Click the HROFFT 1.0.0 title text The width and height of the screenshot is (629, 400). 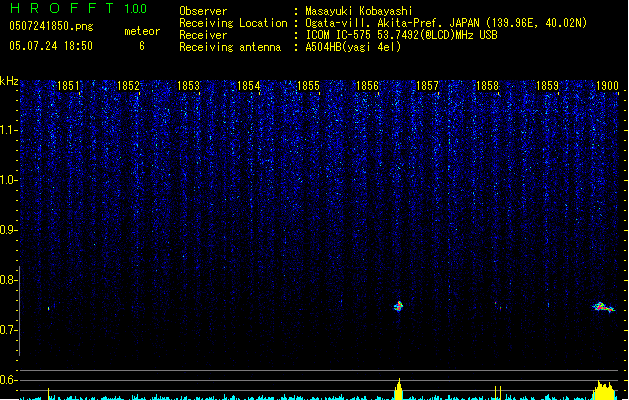tap(78, 8)
